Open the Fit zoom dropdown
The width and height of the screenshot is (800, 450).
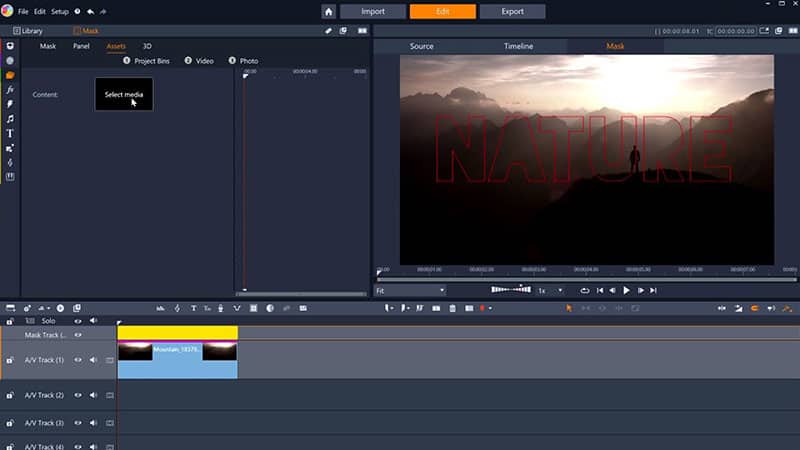click(410, 290)
